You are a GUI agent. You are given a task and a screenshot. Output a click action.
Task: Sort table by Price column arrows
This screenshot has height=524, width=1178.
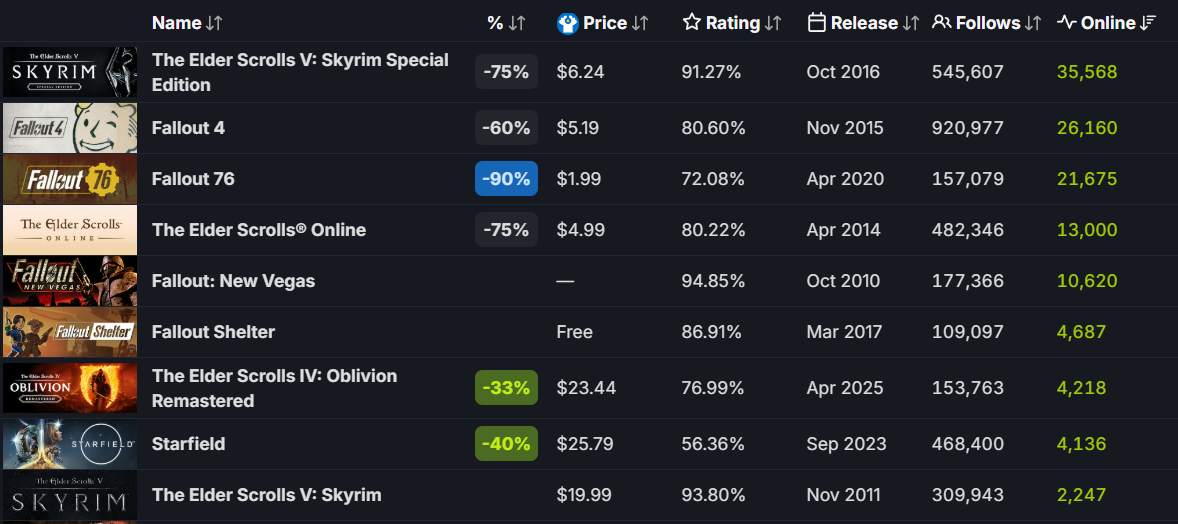click(x=641, y=23)
